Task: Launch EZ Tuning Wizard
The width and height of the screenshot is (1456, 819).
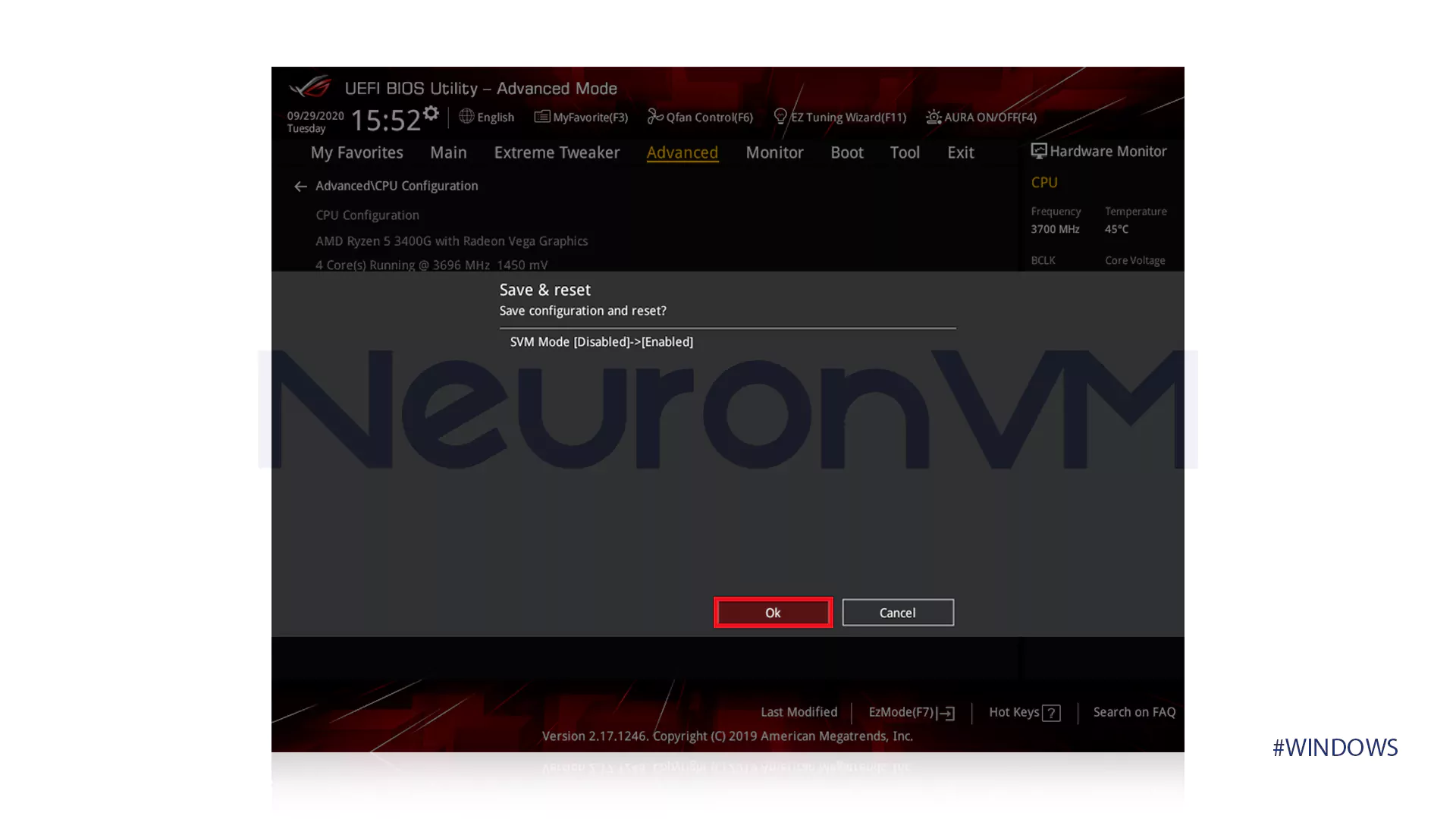Action: pos(841,117)
